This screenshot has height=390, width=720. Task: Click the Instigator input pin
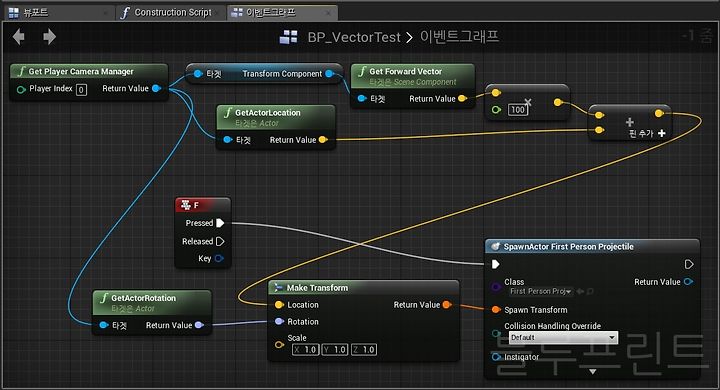[x=496, y=357]
